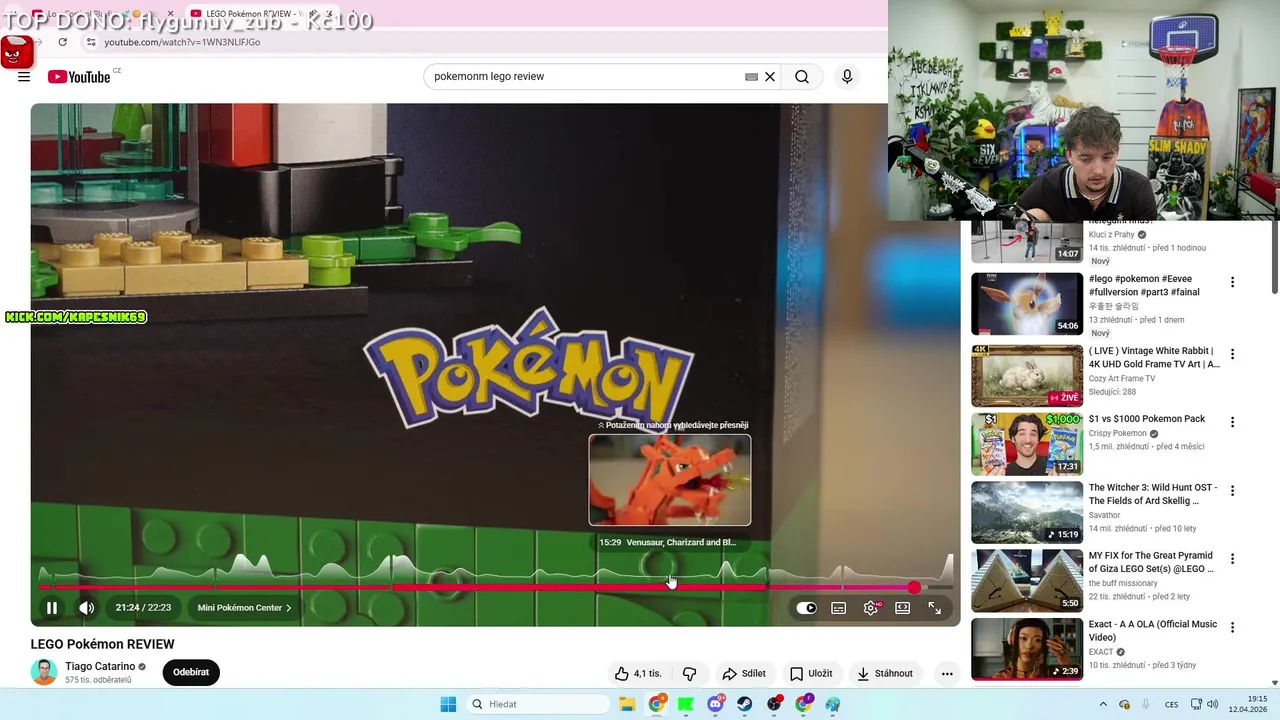The width and height of the screenshot is (1280, 720).
Task: Open Tiago Catarino channel avatar
Action: click(x=44, y=672)
